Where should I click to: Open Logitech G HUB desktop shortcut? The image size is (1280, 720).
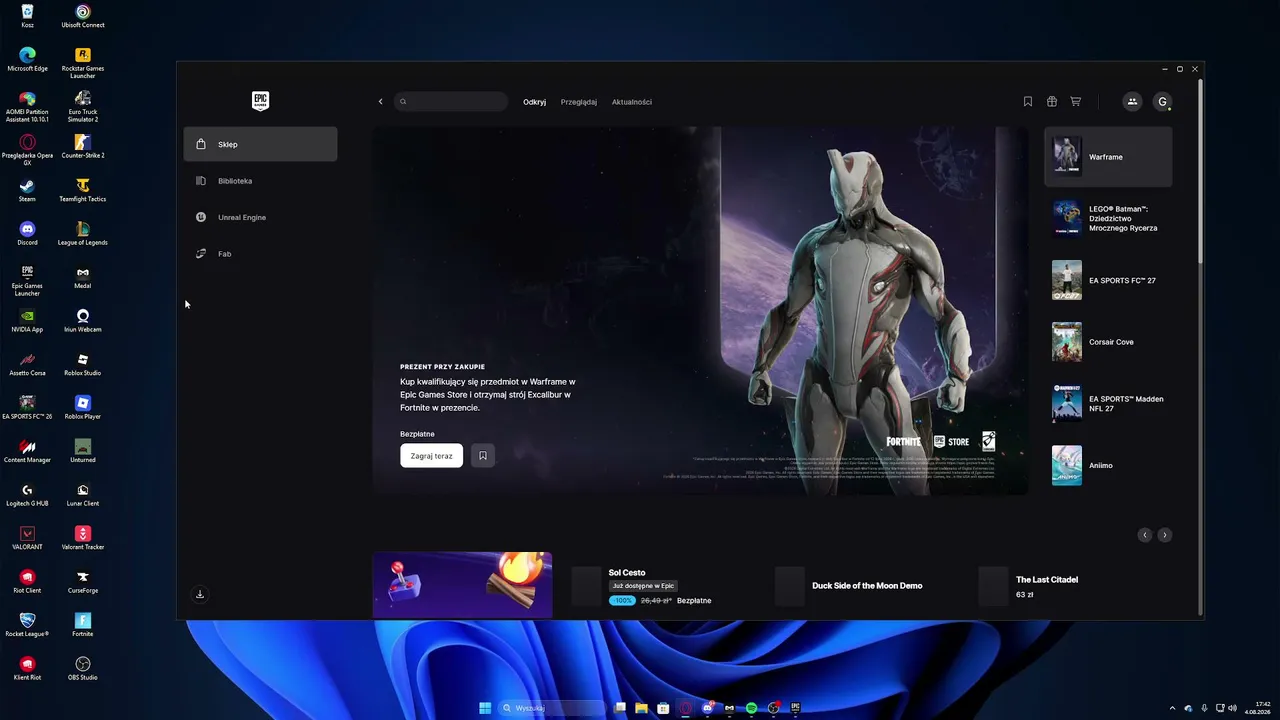(27, 494)
